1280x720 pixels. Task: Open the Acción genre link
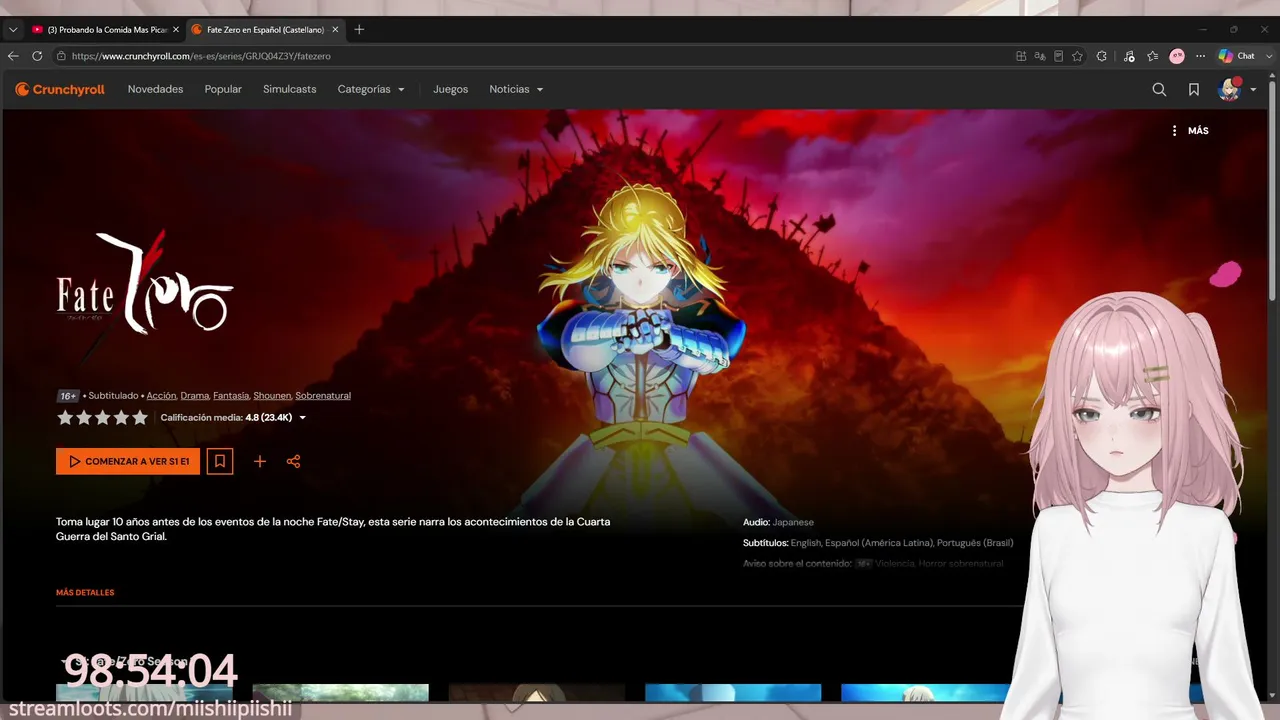coord(161,396)
